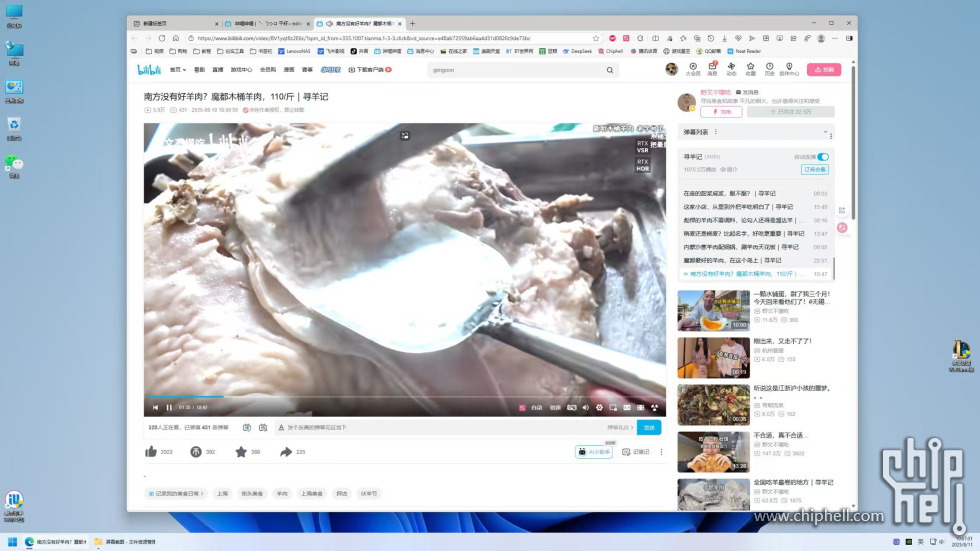Viewport: 980px width, 551px height.
Task: Open new tab with plus button
Action: (x=412, y=24)
